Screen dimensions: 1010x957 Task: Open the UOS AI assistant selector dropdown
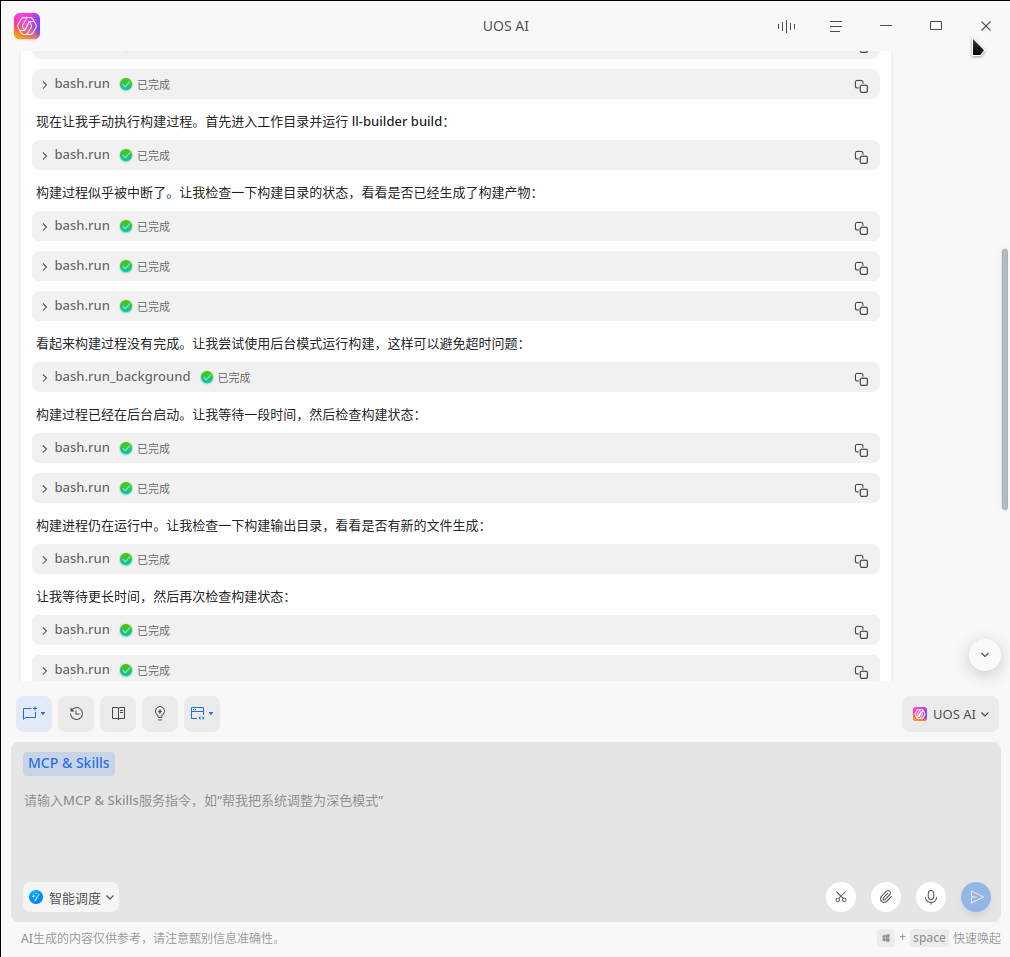[950, 714]
